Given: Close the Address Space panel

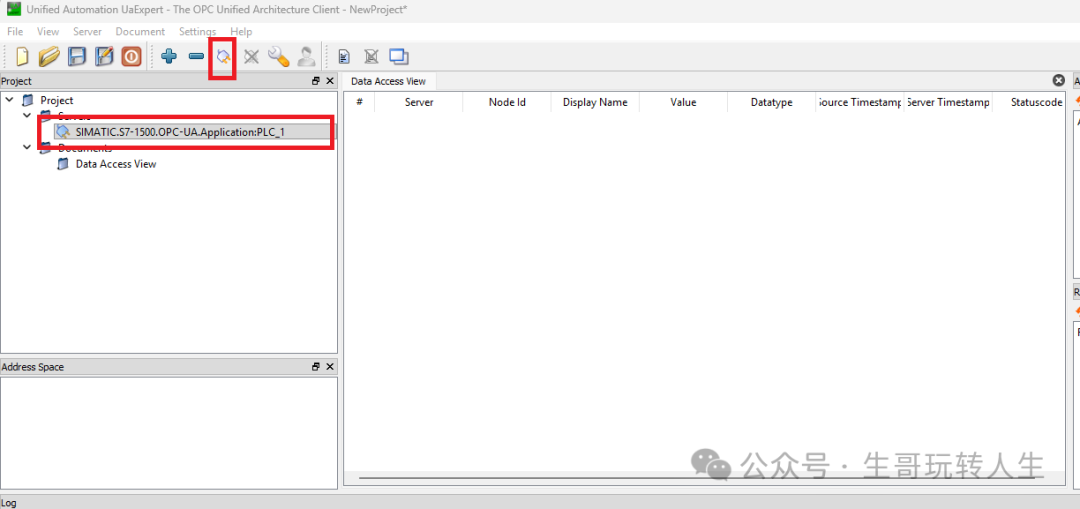Looking at the screenshot, I should point(330,367).
